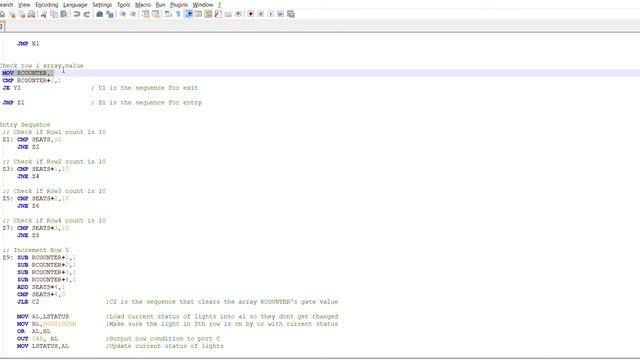Image resolution: width=640 pixels, height=360 pixels.
Task: Click the Close document toolbar icon
Action: pyautogui.click(x=12, y=14)
